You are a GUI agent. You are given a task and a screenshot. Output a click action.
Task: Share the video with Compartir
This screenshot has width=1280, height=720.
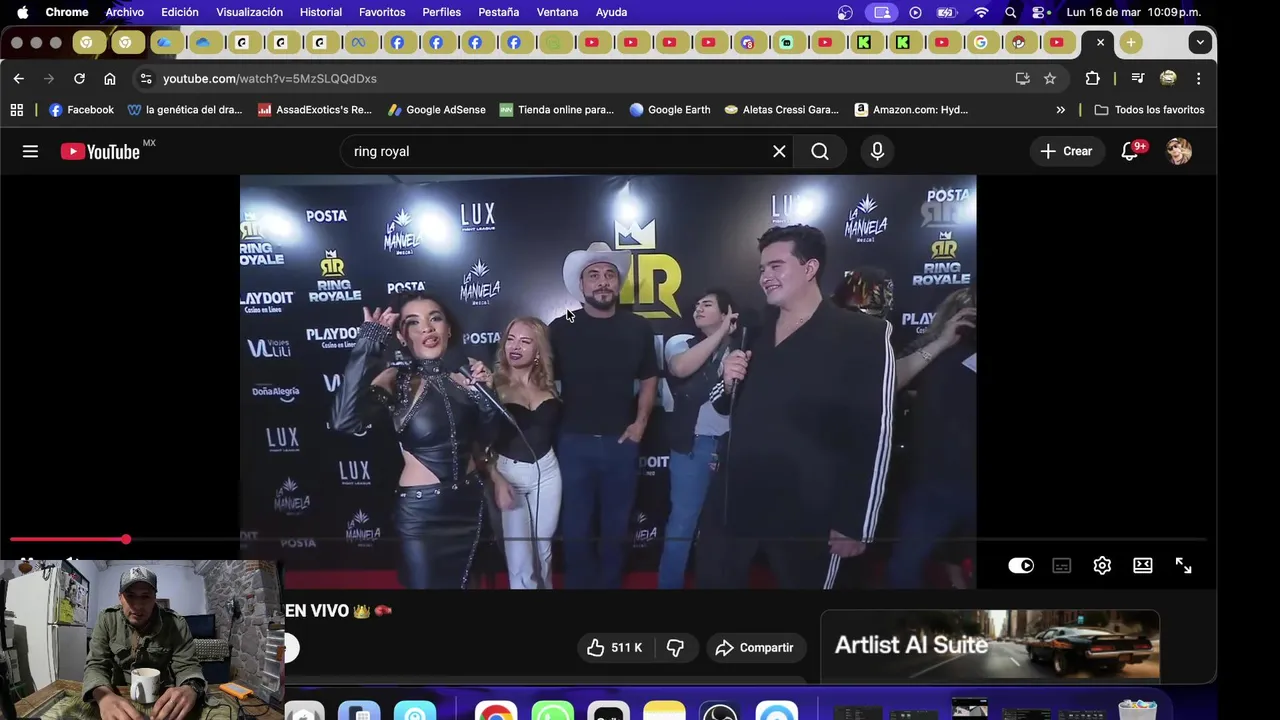pos(755,648)
